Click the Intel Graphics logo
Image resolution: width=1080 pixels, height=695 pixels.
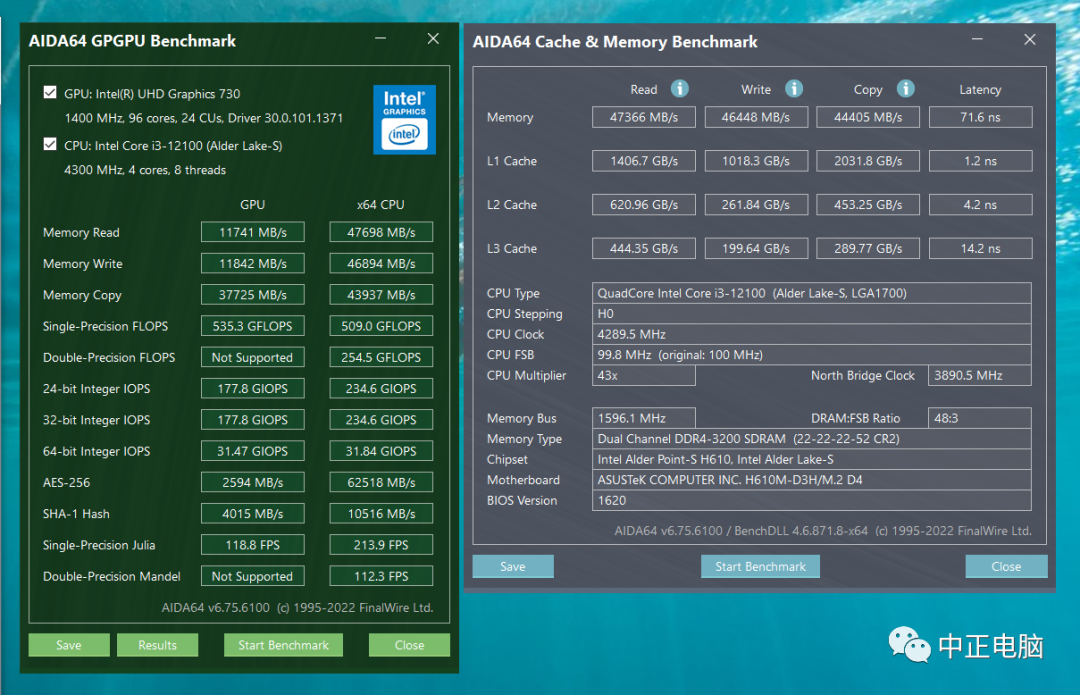(404, 119)
